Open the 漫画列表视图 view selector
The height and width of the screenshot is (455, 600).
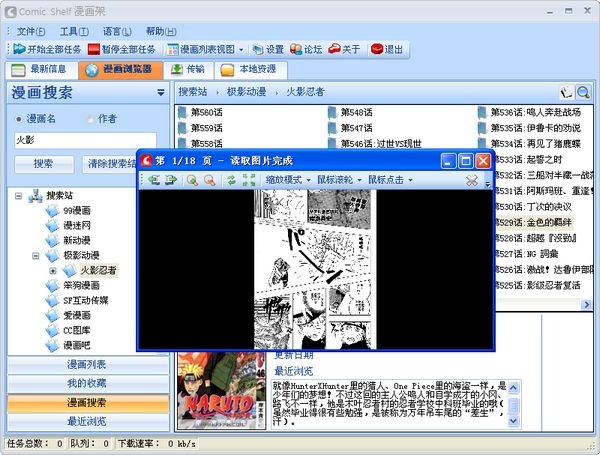[205, 49]
